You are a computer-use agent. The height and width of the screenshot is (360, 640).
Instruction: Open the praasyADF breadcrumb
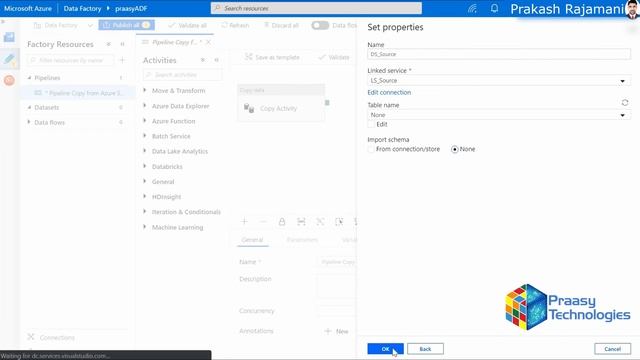(131, 8)
